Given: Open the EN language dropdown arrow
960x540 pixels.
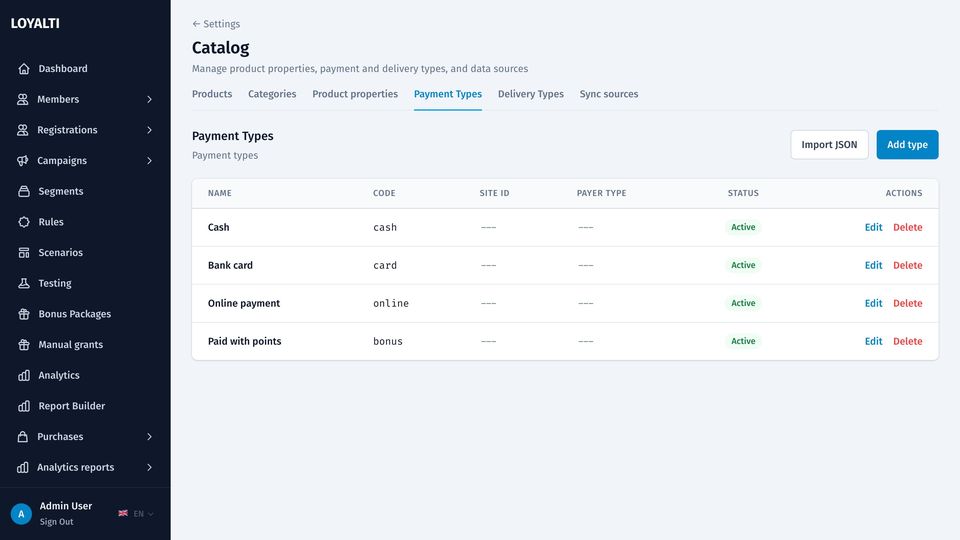Looking at the screenshot, I should click(151, 514).
